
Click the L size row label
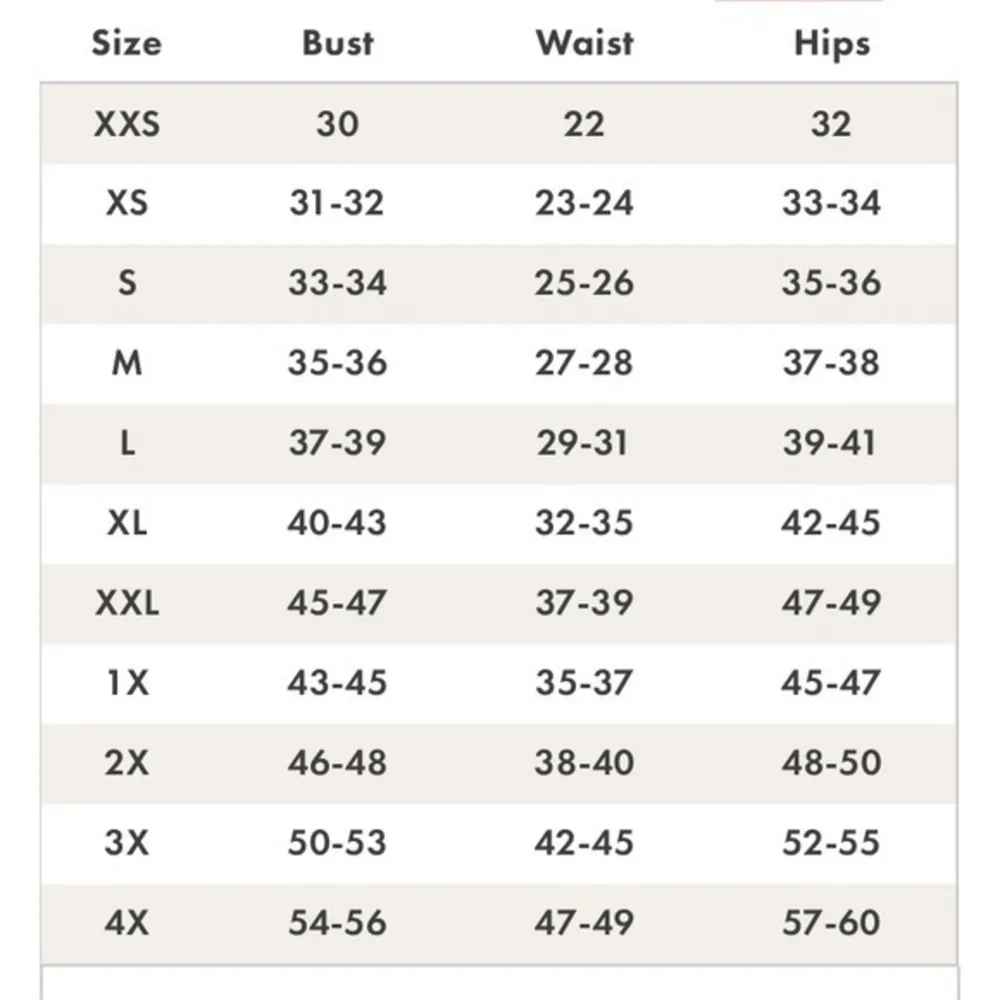click(127, 443)
